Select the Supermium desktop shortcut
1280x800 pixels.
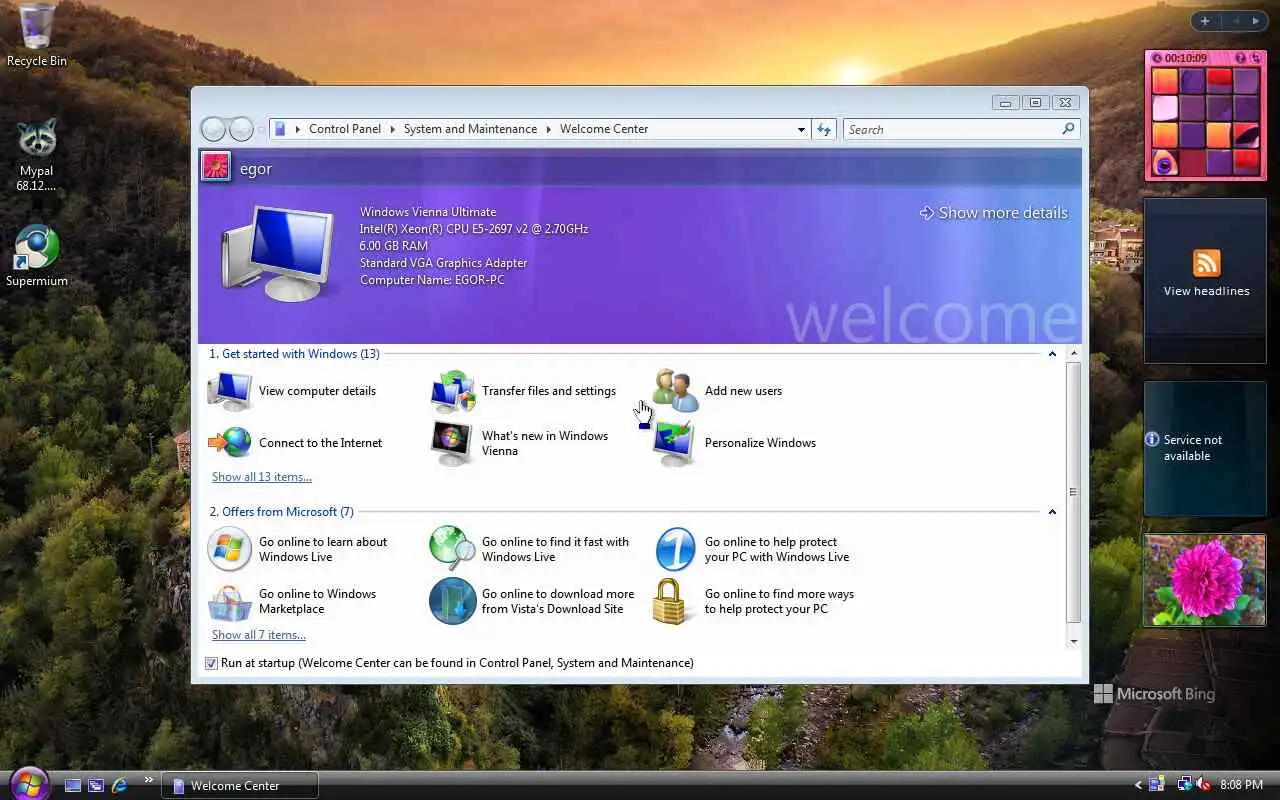pyautogui.click(x=37, y=256)
